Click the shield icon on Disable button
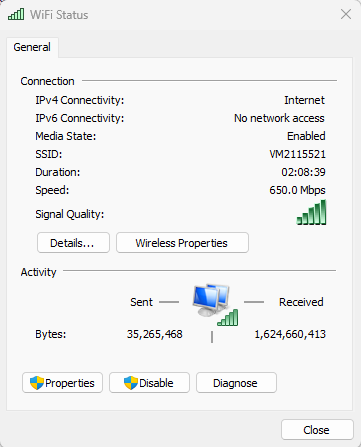 click(x=131, y=383)
